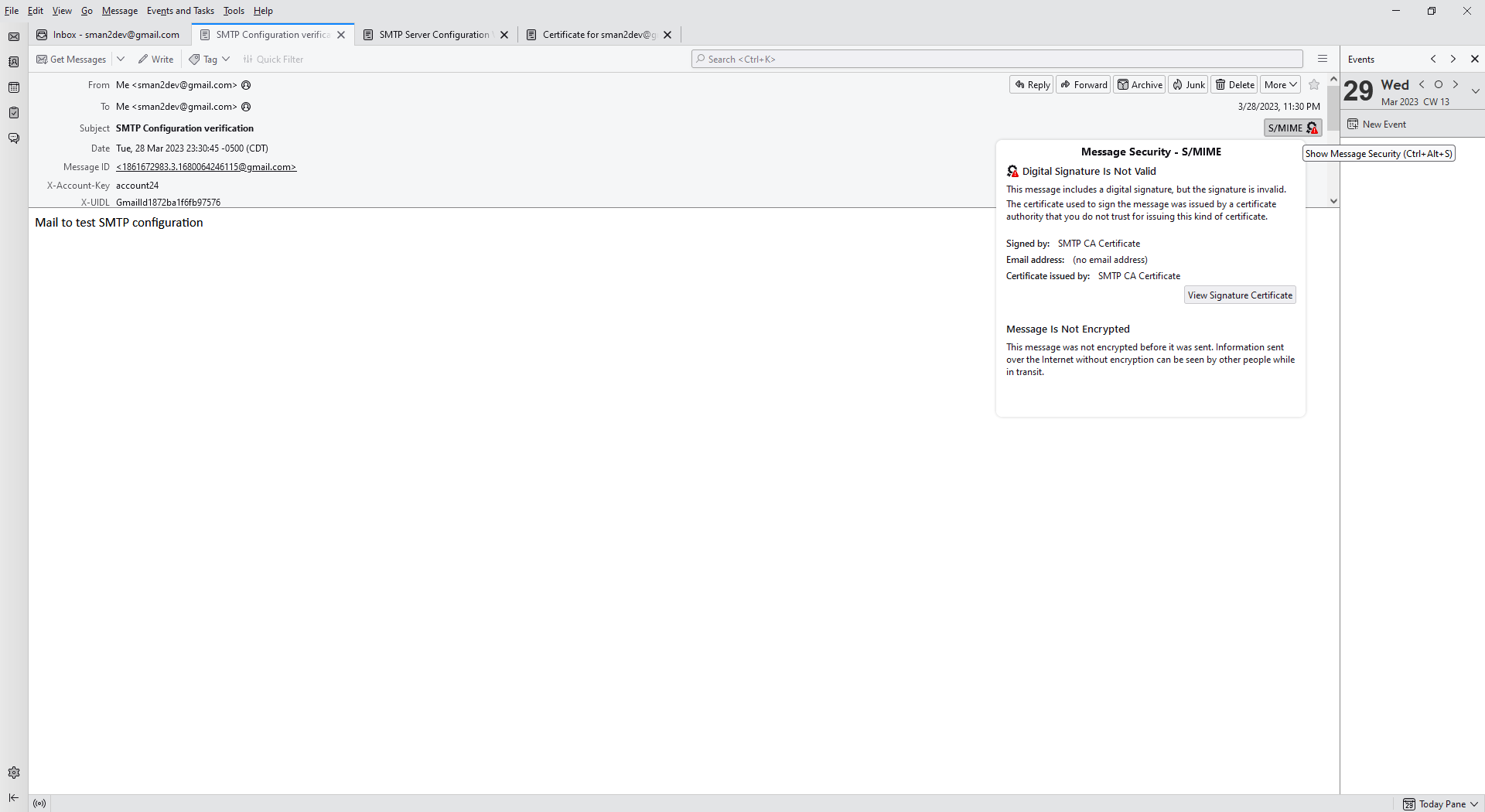The height and width of the screenshot is (812, 1485).
Task: Switch to the SMTP Server Configuration tab
Action: click(x=433, y=34)
